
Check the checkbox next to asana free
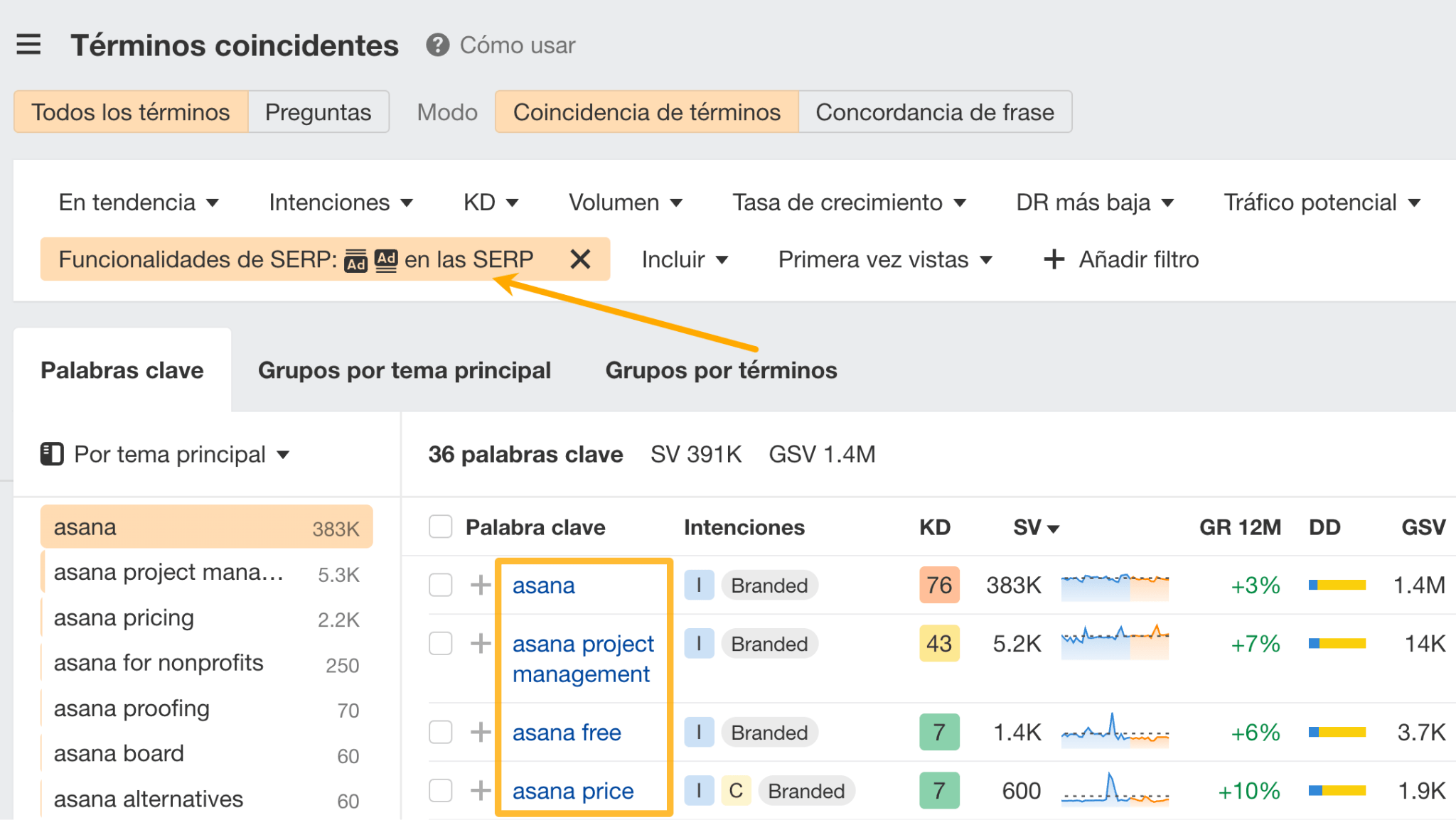[x=440, y=732]
